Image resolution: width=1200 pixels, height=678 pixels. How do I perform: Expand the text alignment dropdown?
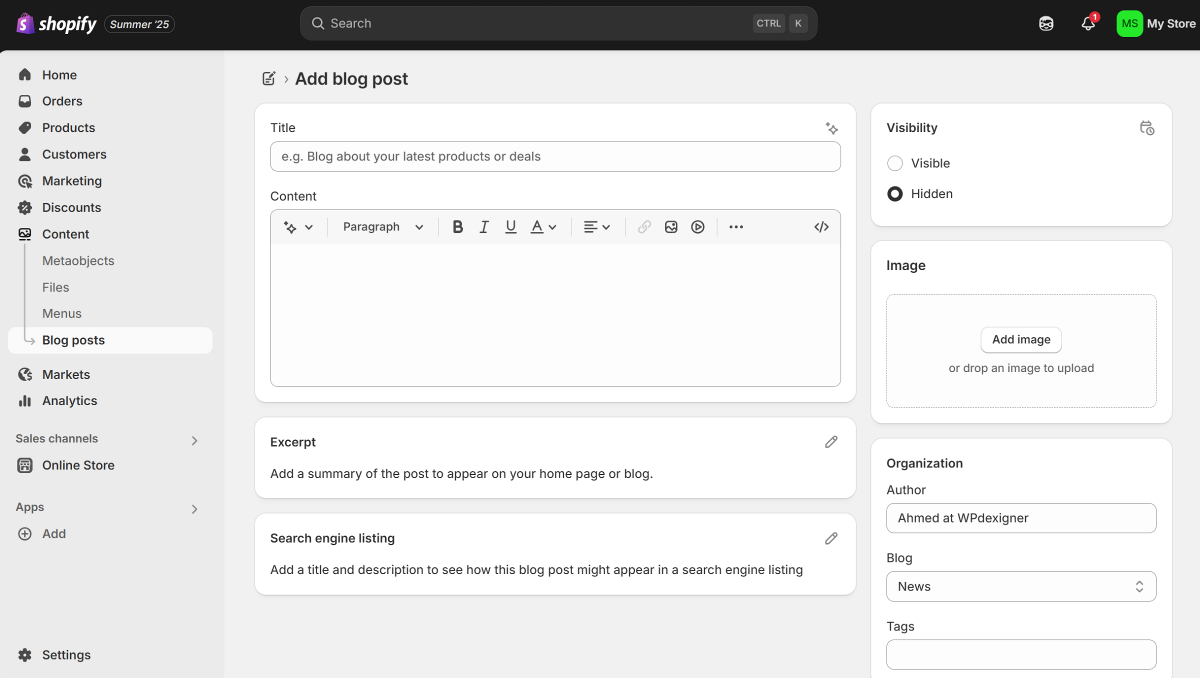[x=597, y=227]
